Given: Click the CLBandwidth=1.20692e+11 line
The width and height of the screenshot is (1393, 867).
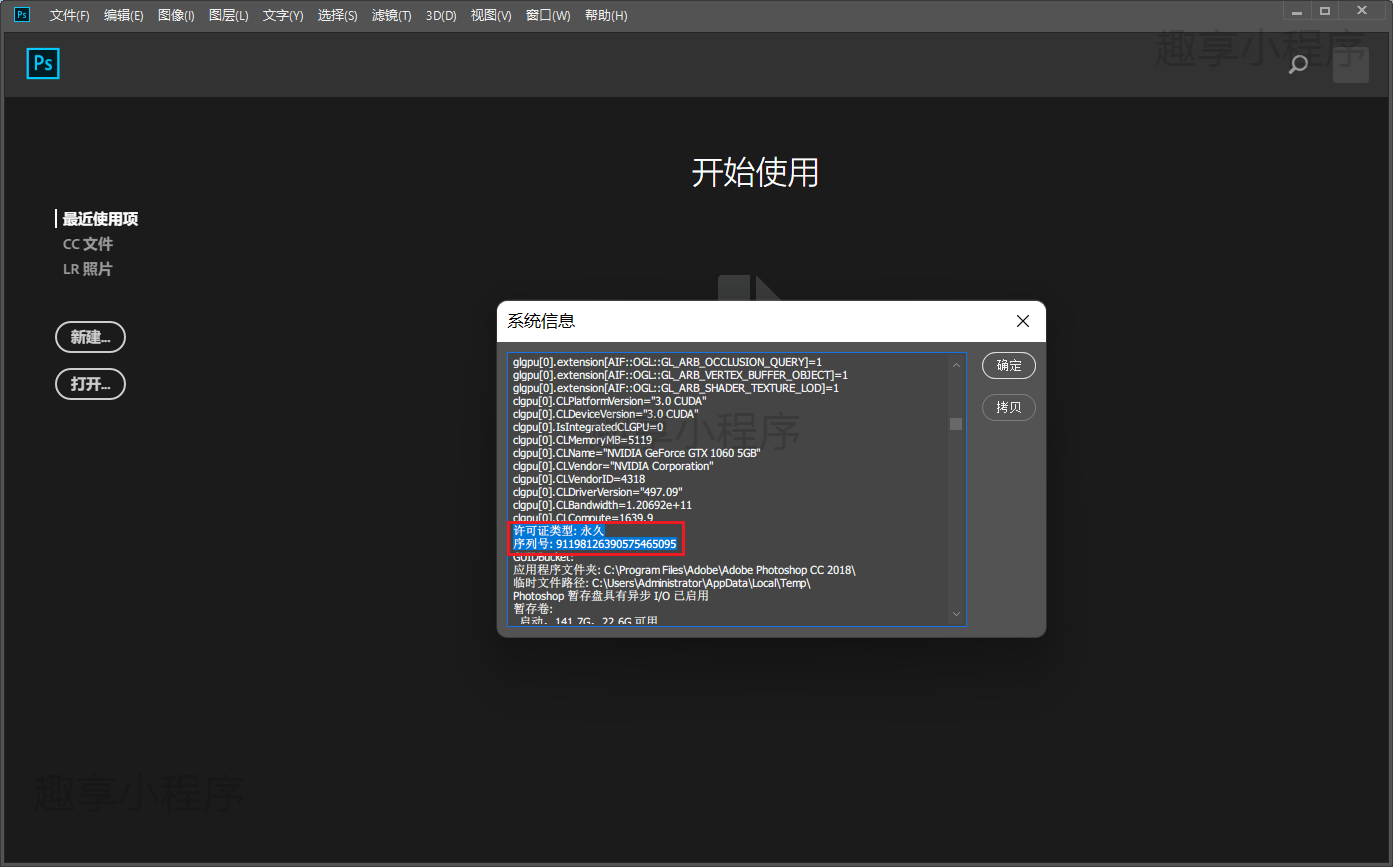Looking at the screenshot, I should pos(602,505).
